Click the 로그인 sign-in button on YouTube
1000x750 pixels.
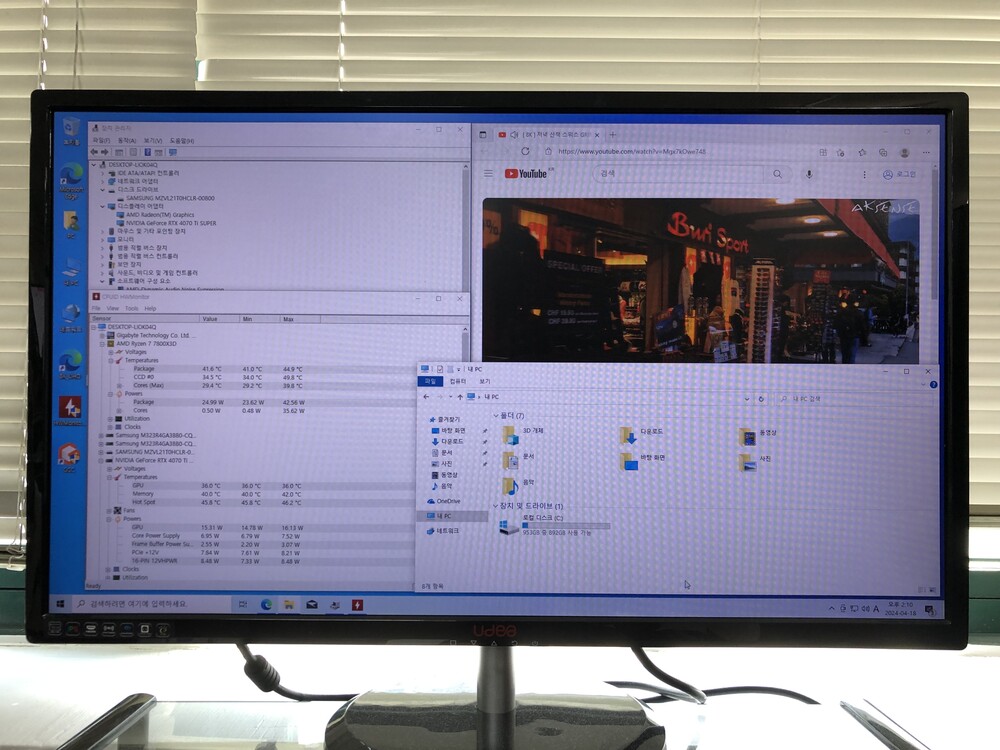[899, 173]
